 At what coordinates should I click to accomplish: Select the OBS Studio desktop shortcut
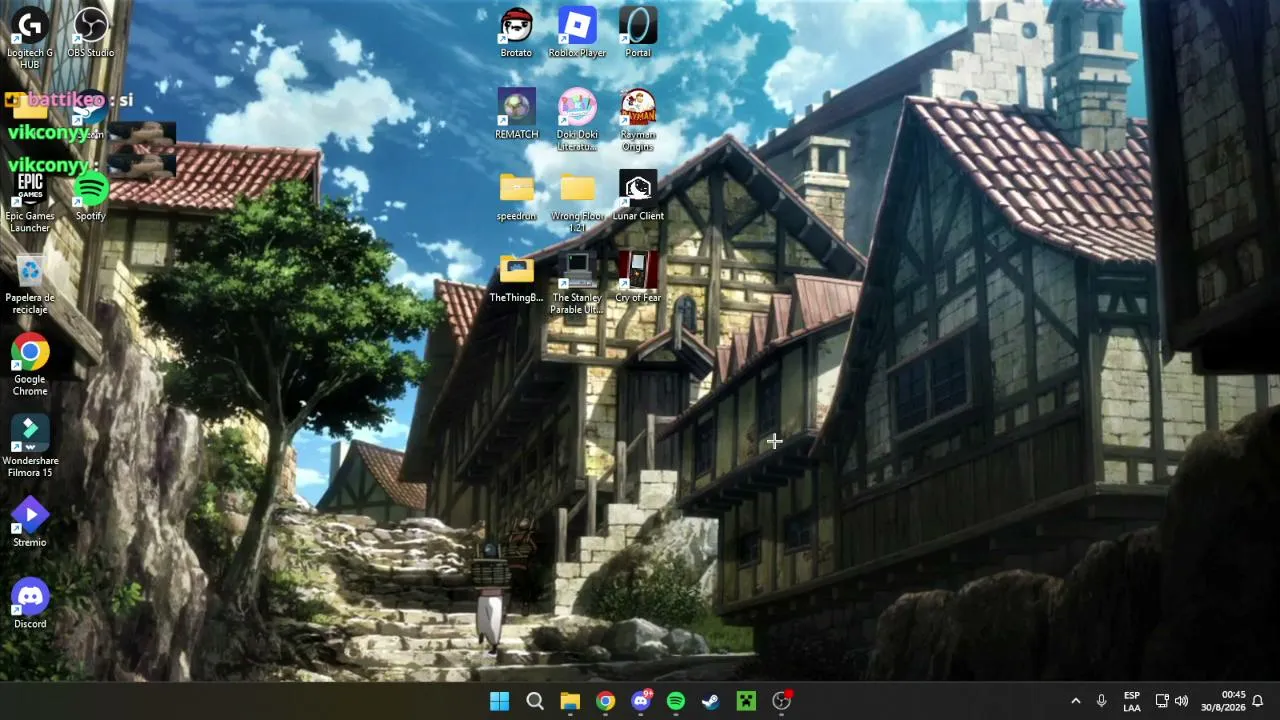(90, 32)
